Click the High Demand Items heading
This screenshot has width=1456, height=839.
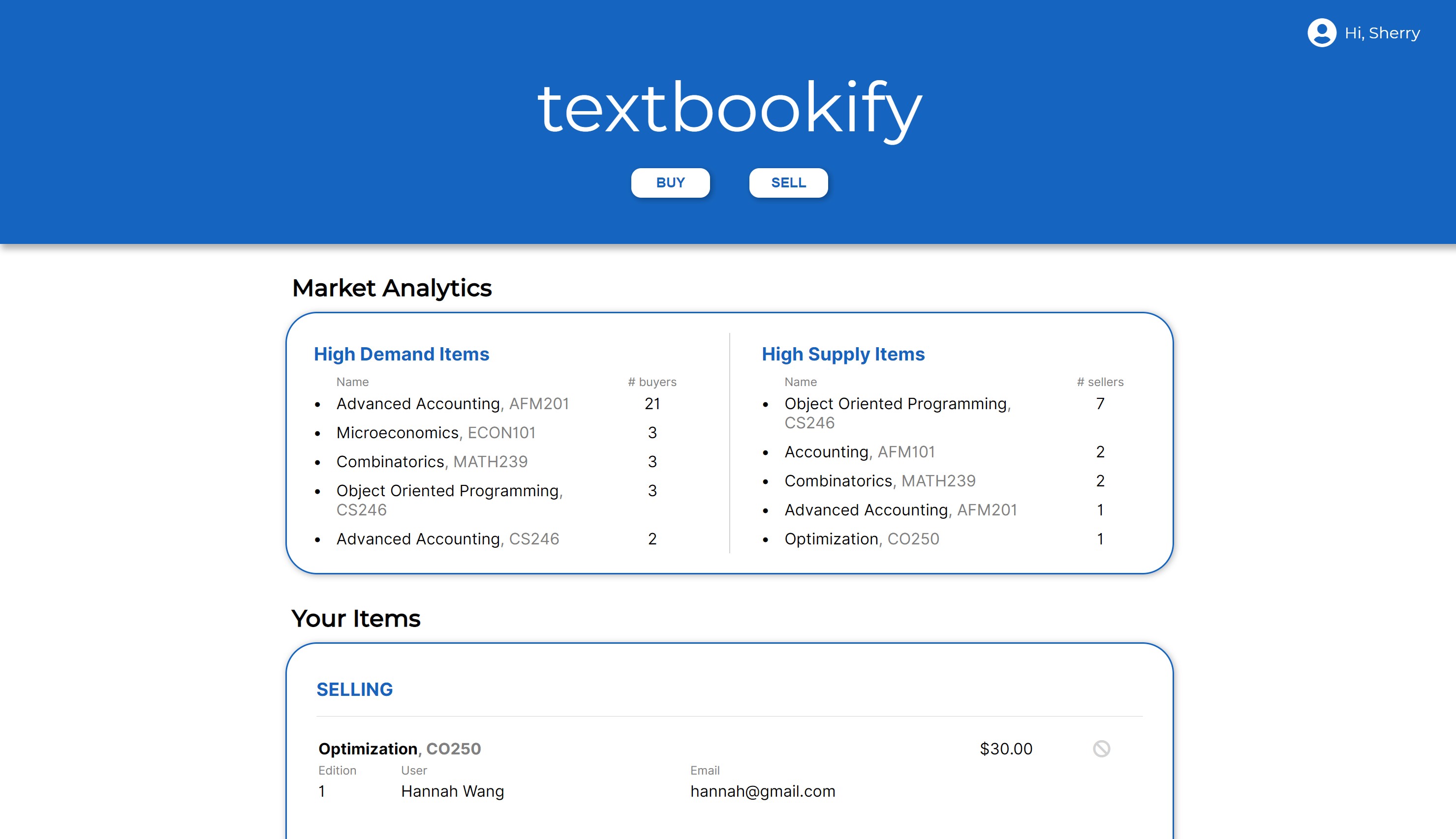[x=401, y=354]
